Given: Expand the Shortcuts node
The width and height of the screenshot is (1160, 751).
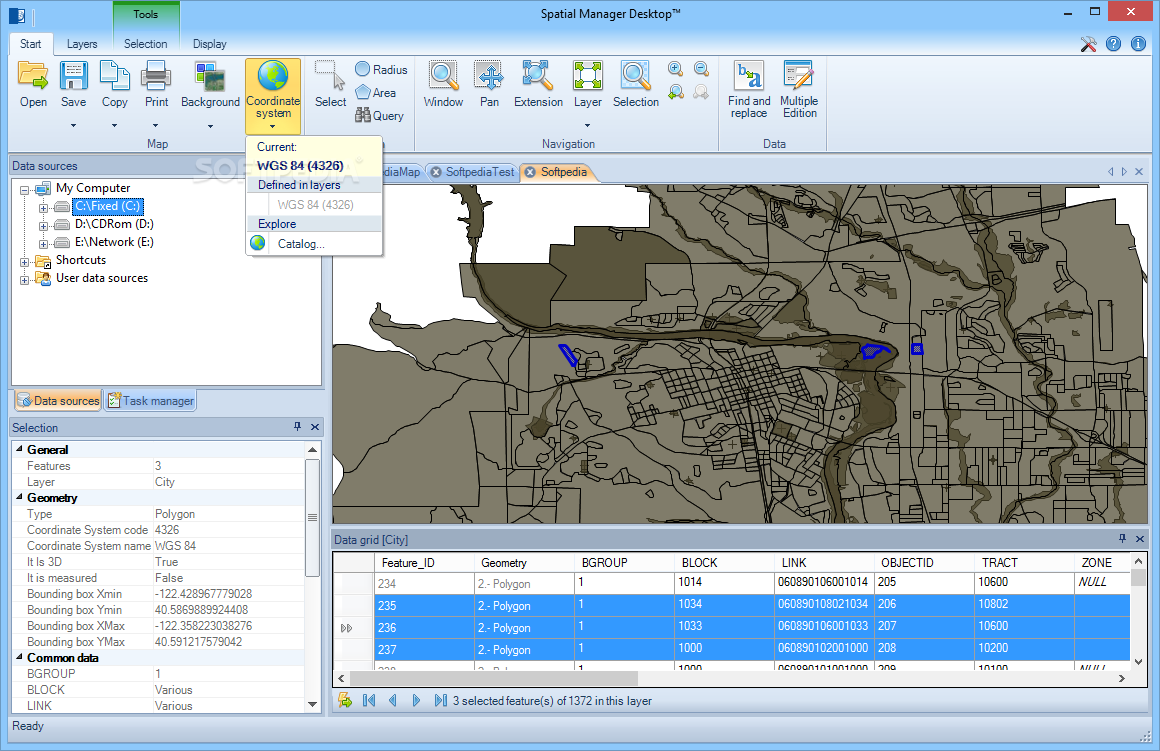Looking at the screenshot, I should coord(24,262).
